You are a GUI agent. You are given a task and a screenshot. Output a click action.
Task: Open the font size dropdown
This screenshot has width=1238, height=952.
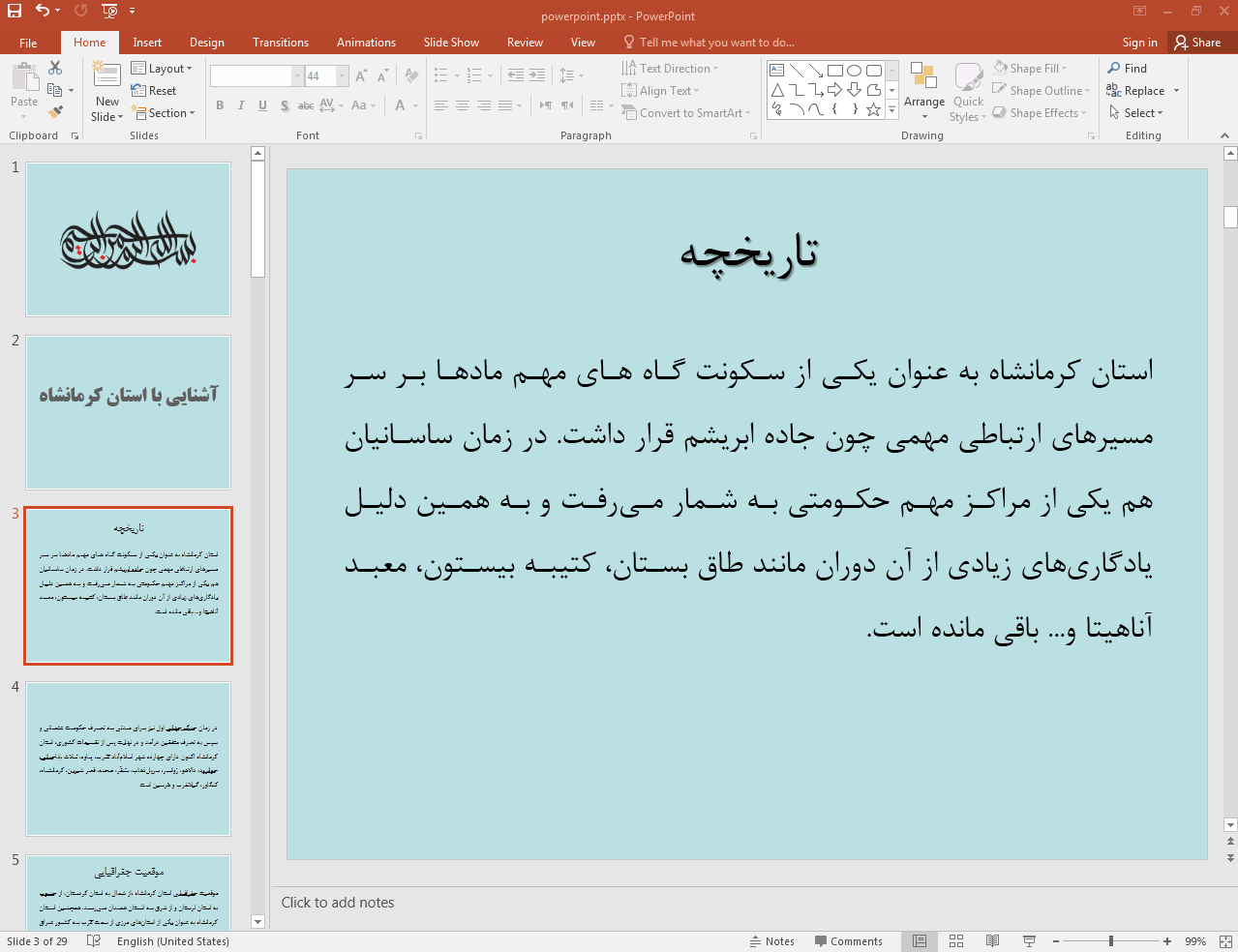[x=342, y=76]
